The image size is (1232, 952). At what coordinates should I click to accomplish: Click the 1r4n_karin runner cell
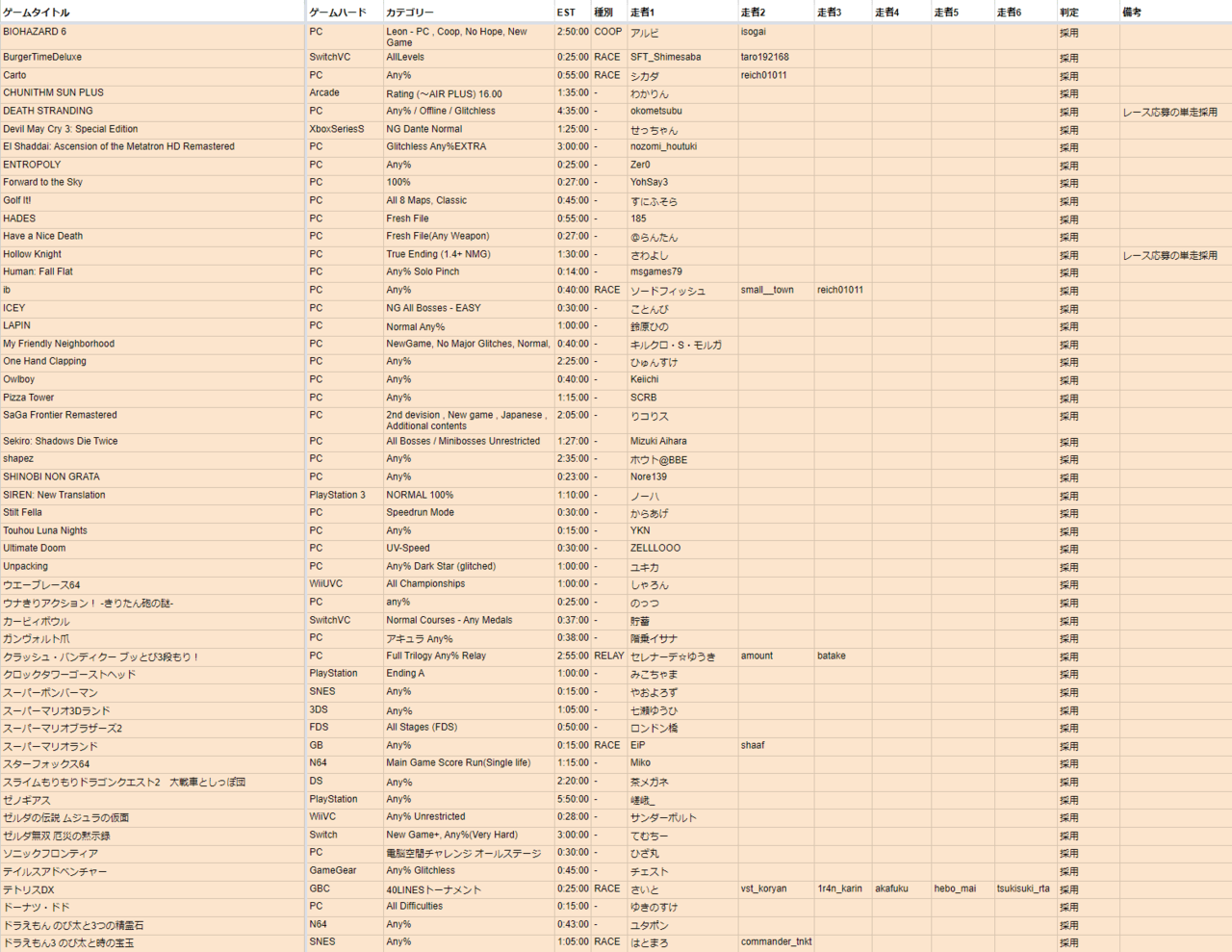point(843,889)
